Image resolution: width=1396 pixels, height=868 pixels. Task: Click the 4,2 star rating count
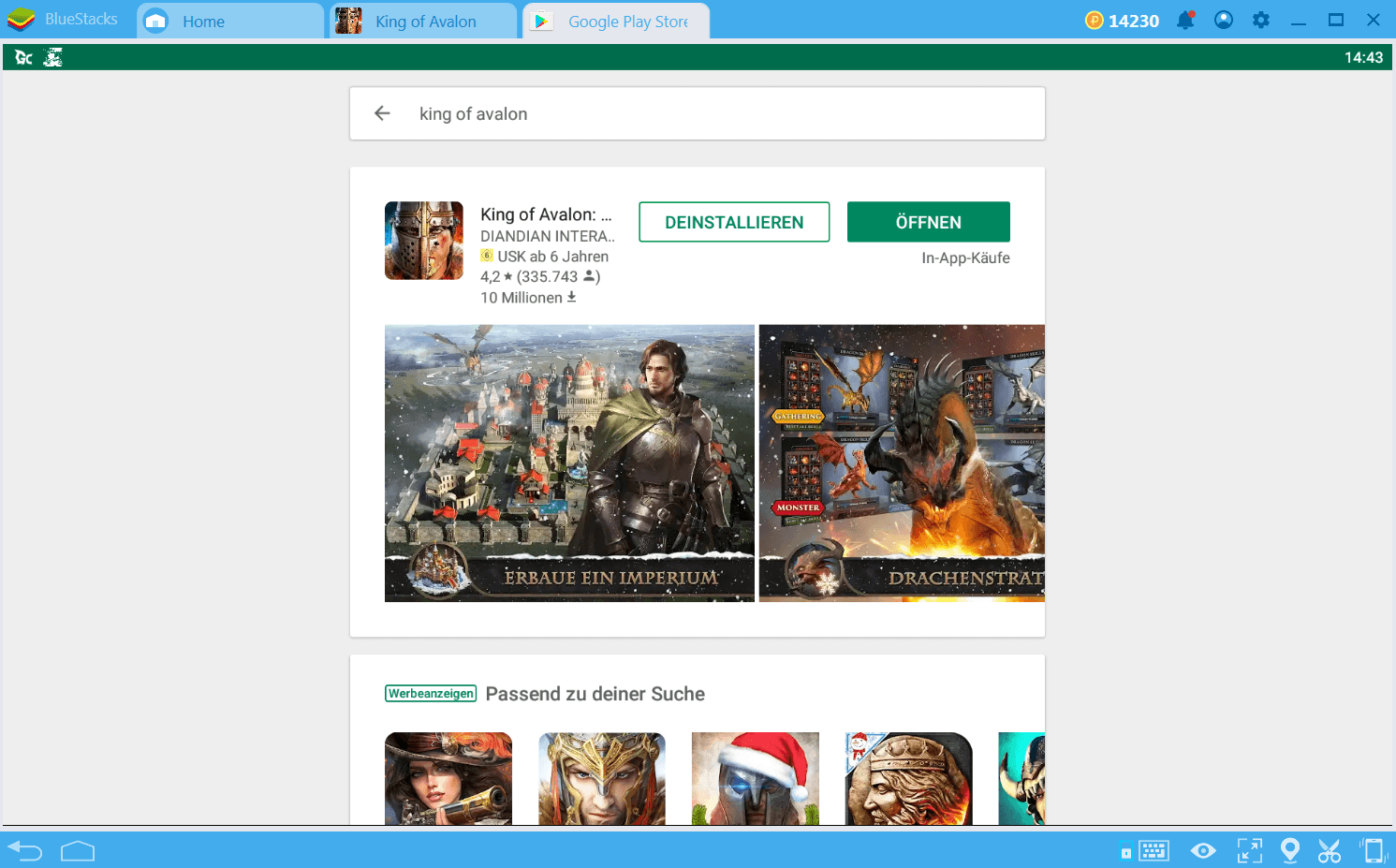coord(540,277)
